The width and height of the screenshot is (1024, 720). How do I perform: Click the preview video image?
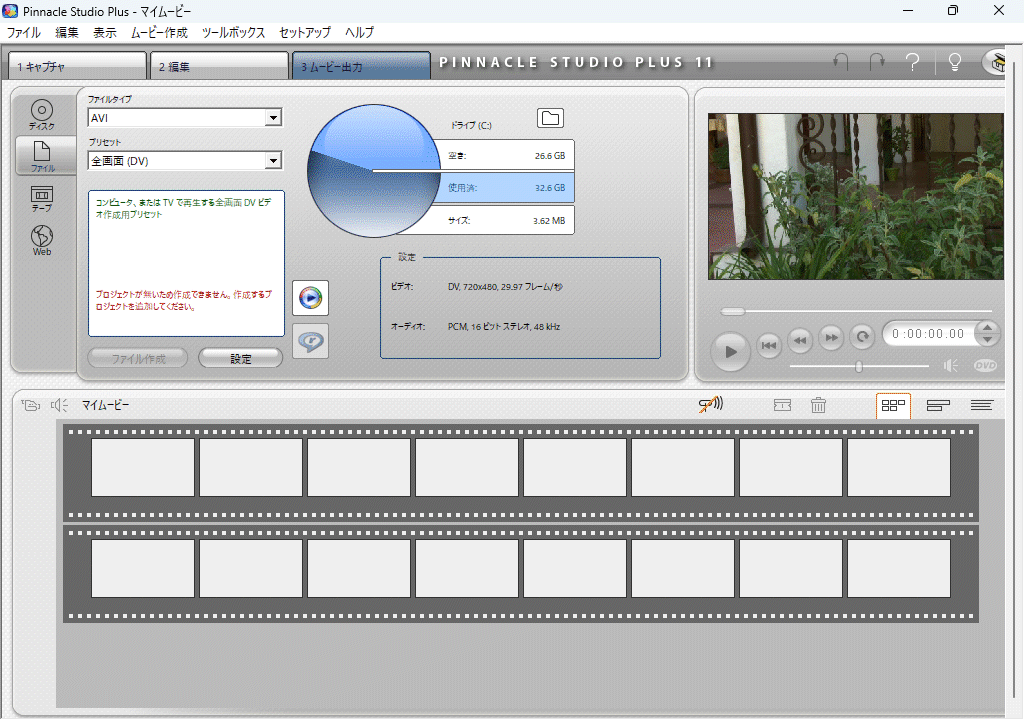tap(856, 197)
